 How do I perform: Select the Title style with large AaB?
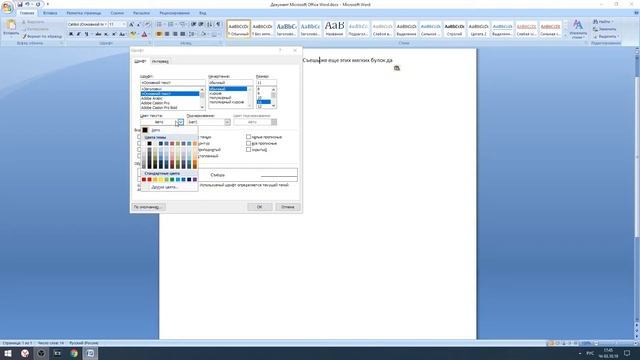point(334,29)
